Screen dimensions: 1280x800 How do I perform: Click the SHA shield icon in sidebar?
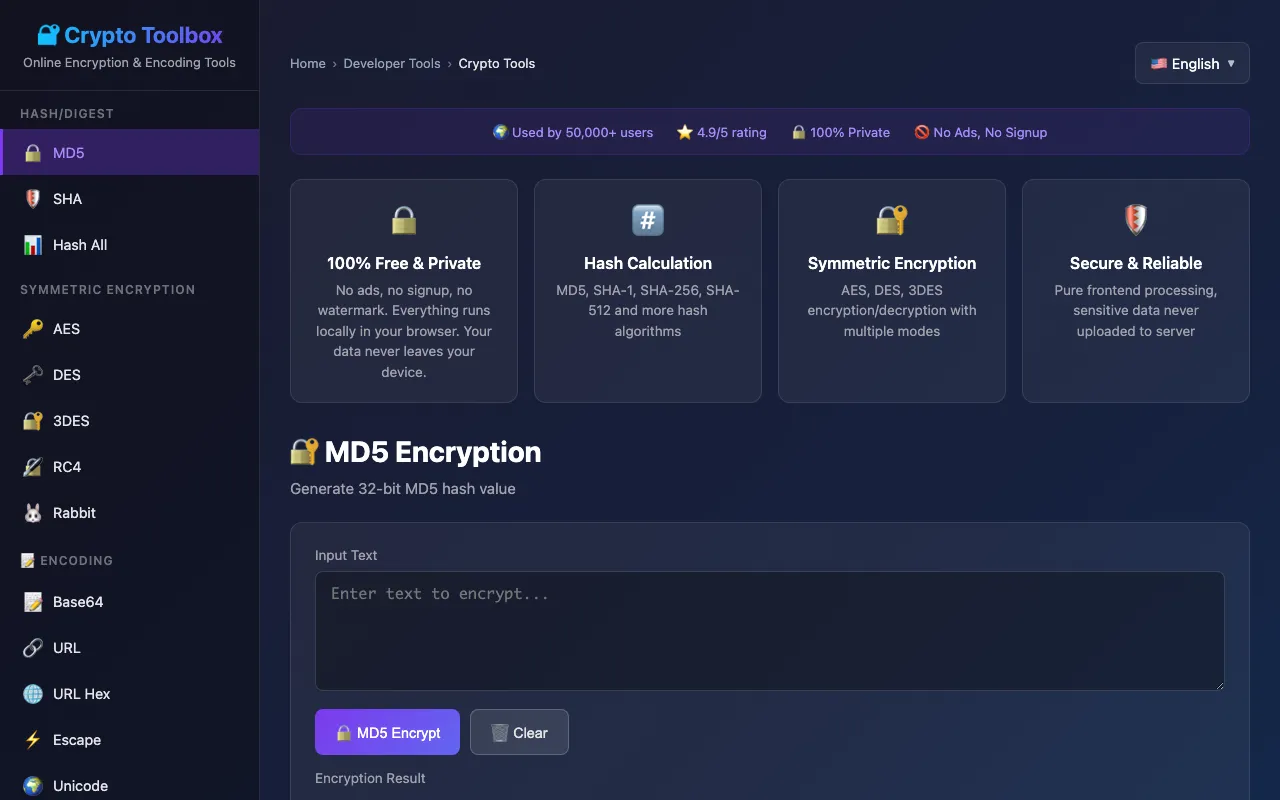coord(33,199)
